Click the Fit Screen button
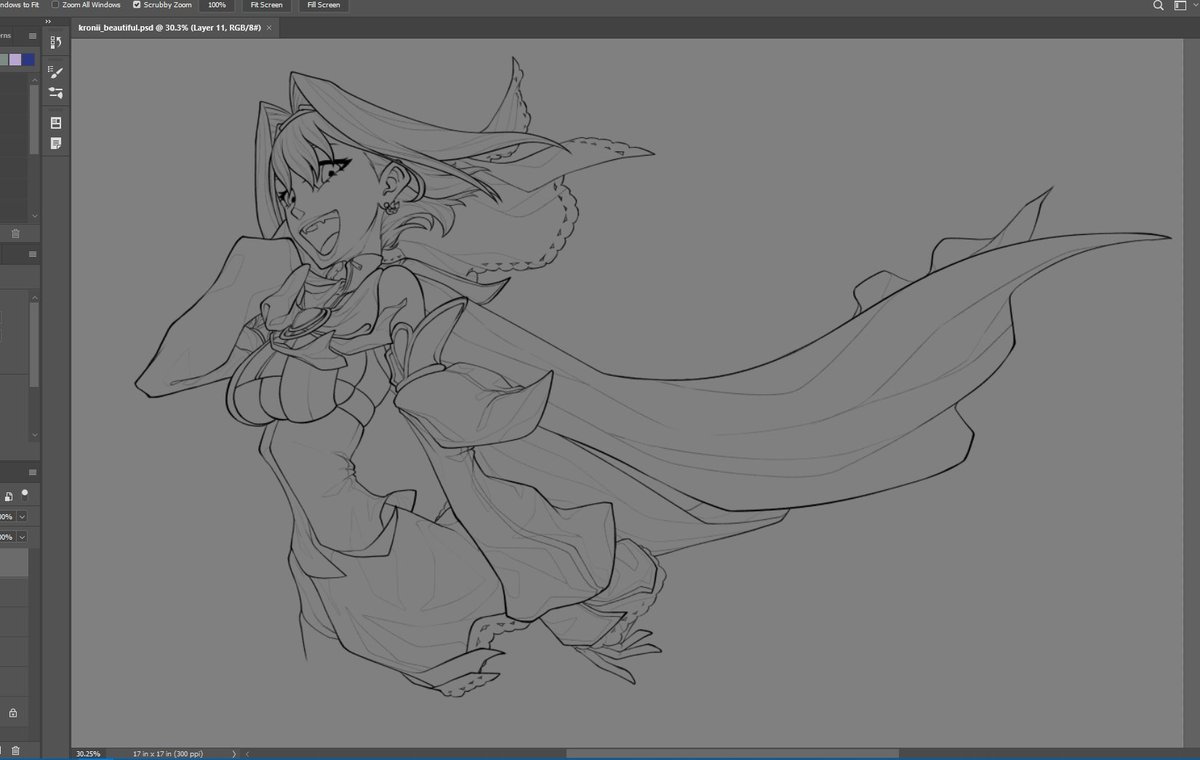The image size is (1200, 760). (265, 5)
